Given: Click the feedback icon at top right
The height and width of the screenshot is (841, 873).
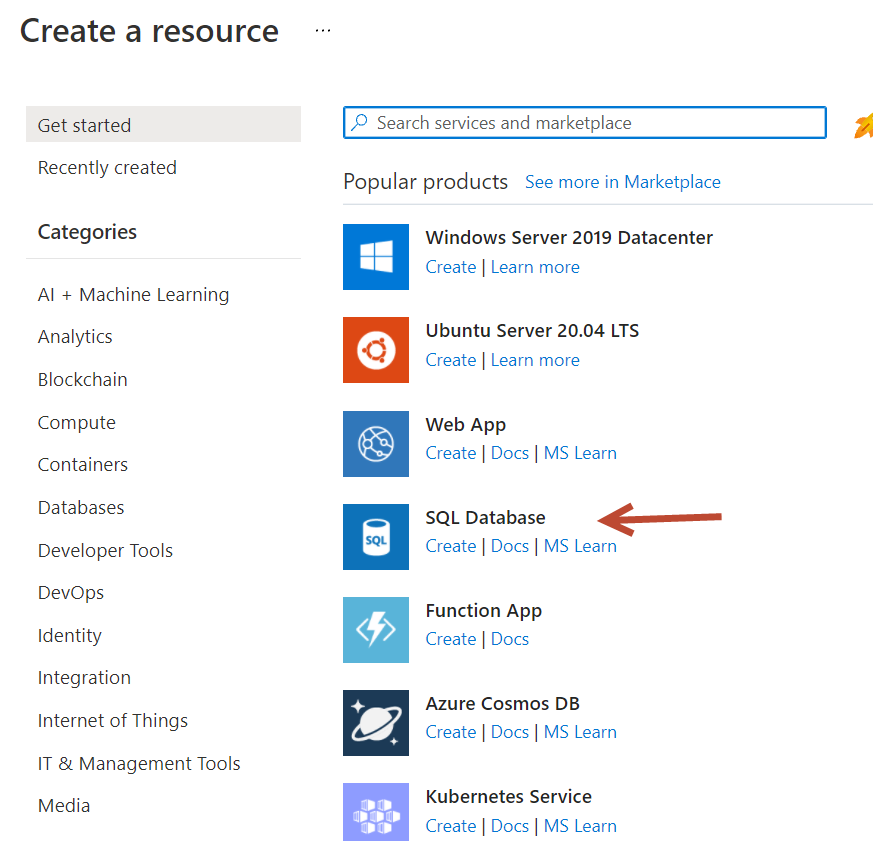Looking at the screenshot, I should point(862,124).
